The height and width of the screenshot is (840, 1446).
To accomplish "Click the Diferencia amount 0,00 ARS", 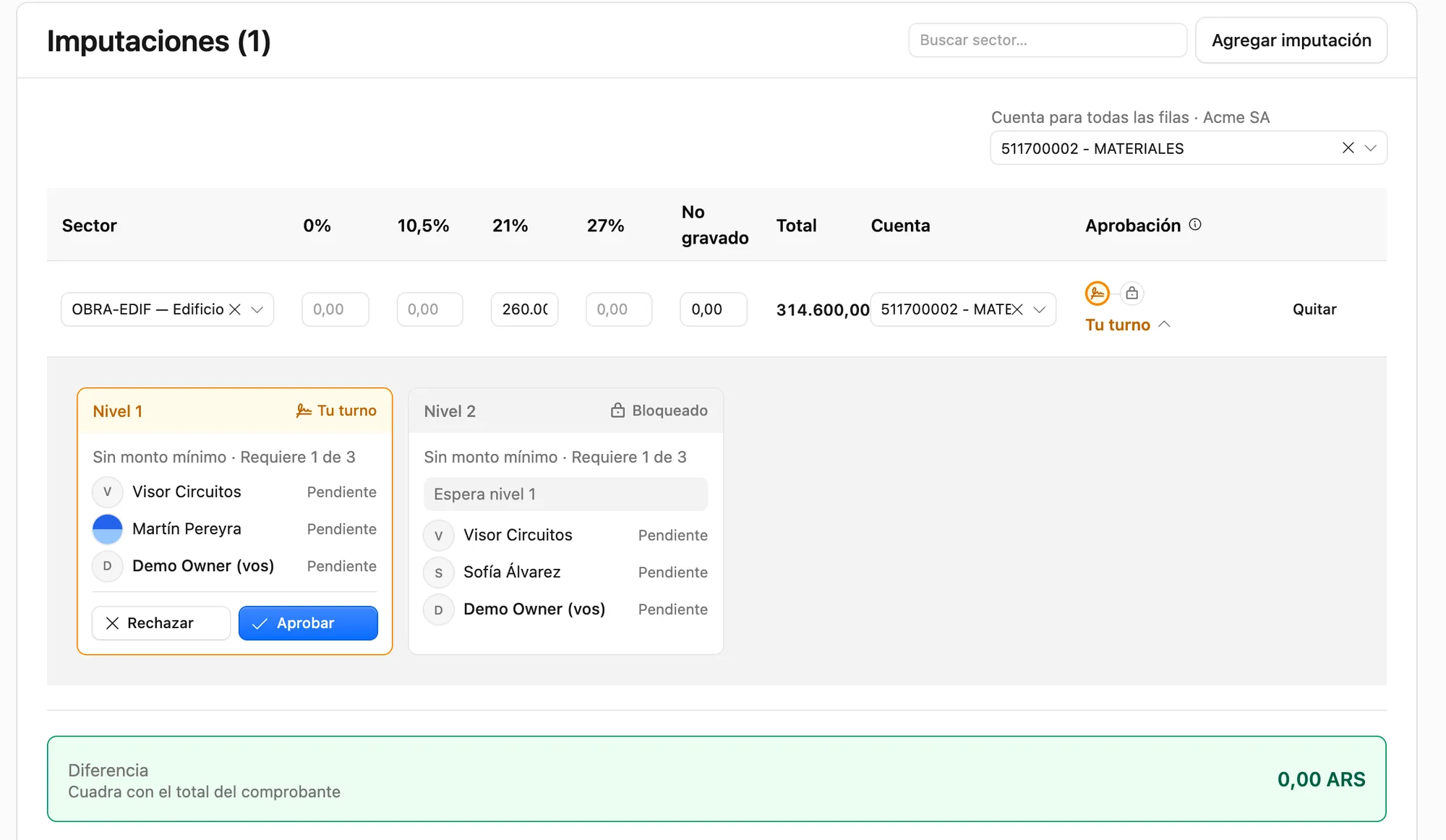I will coord(1321,779).
